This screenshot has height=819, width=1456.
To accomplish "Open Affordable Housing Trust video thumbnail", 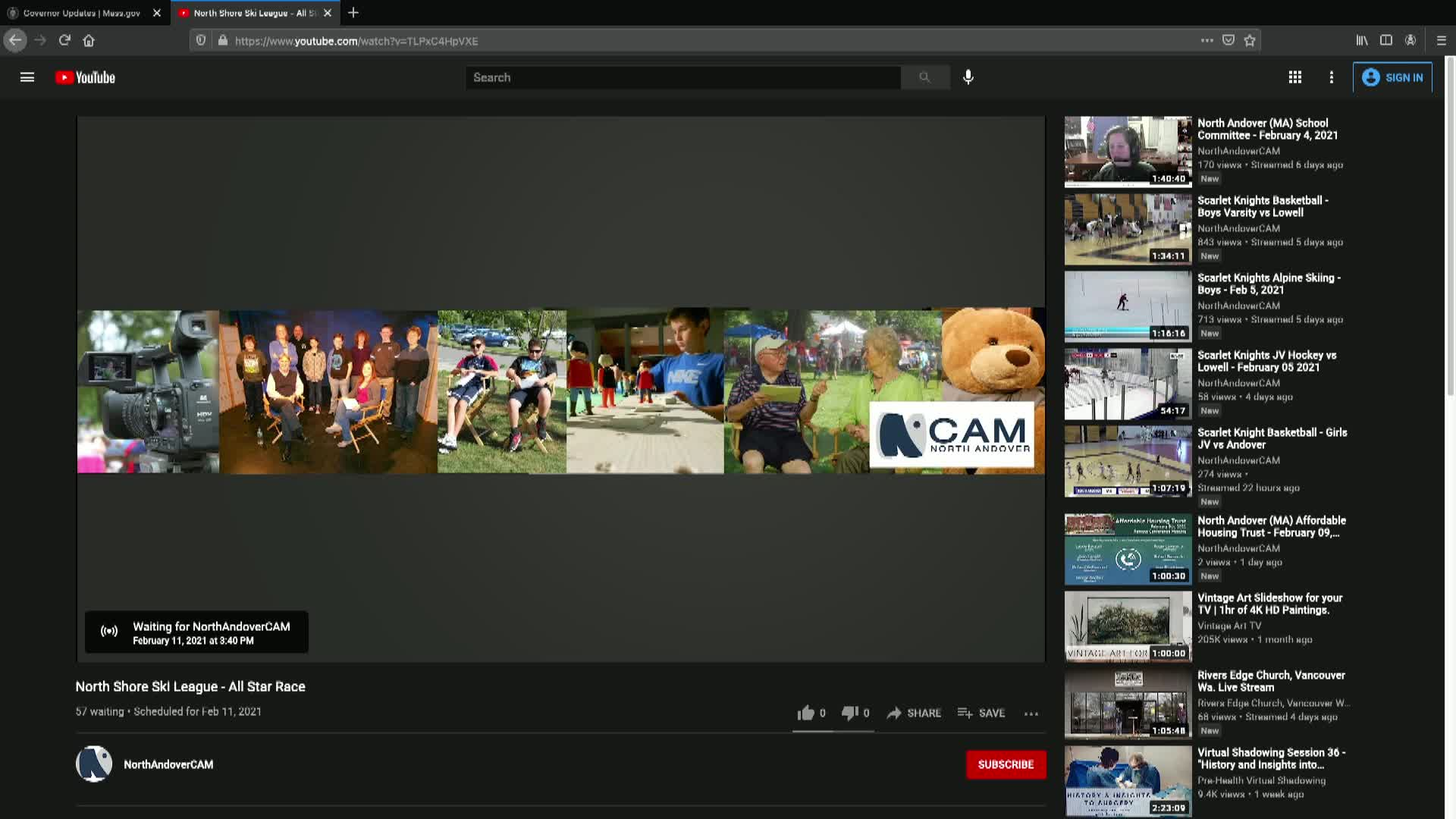I will pos(1128,549).
